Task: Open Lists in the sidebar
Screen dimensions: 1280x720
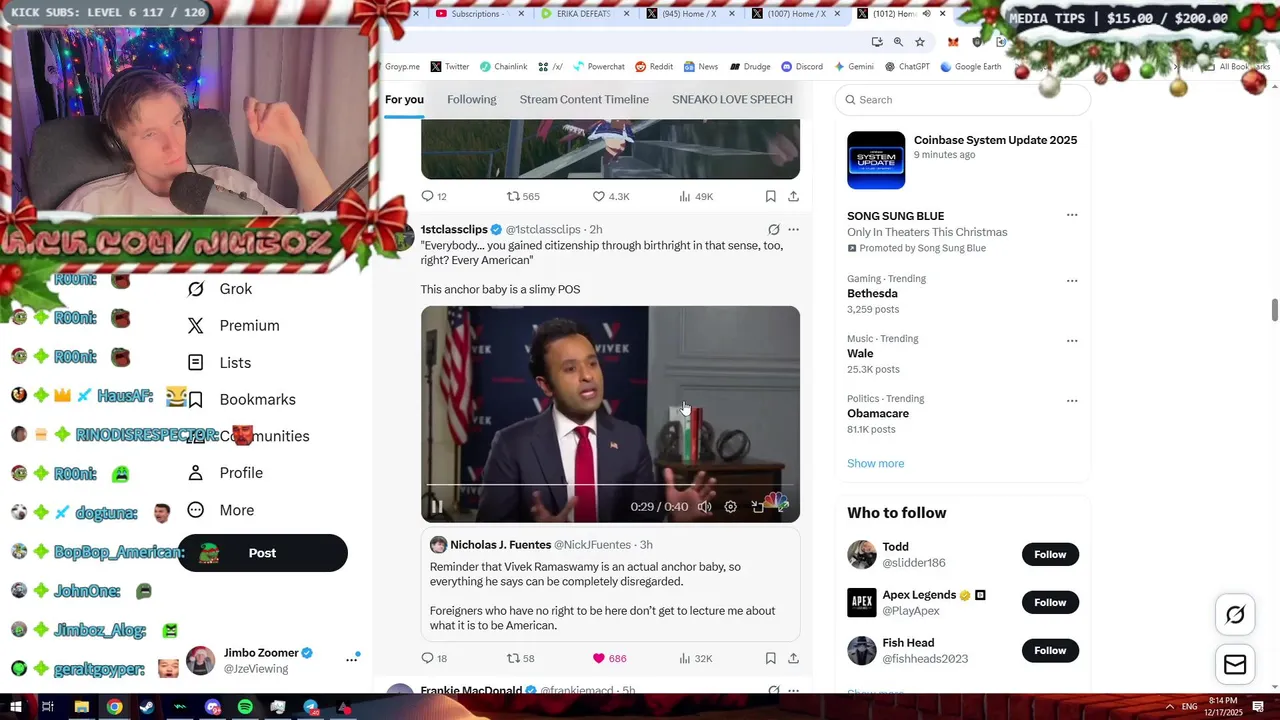Action: point(220,363)
